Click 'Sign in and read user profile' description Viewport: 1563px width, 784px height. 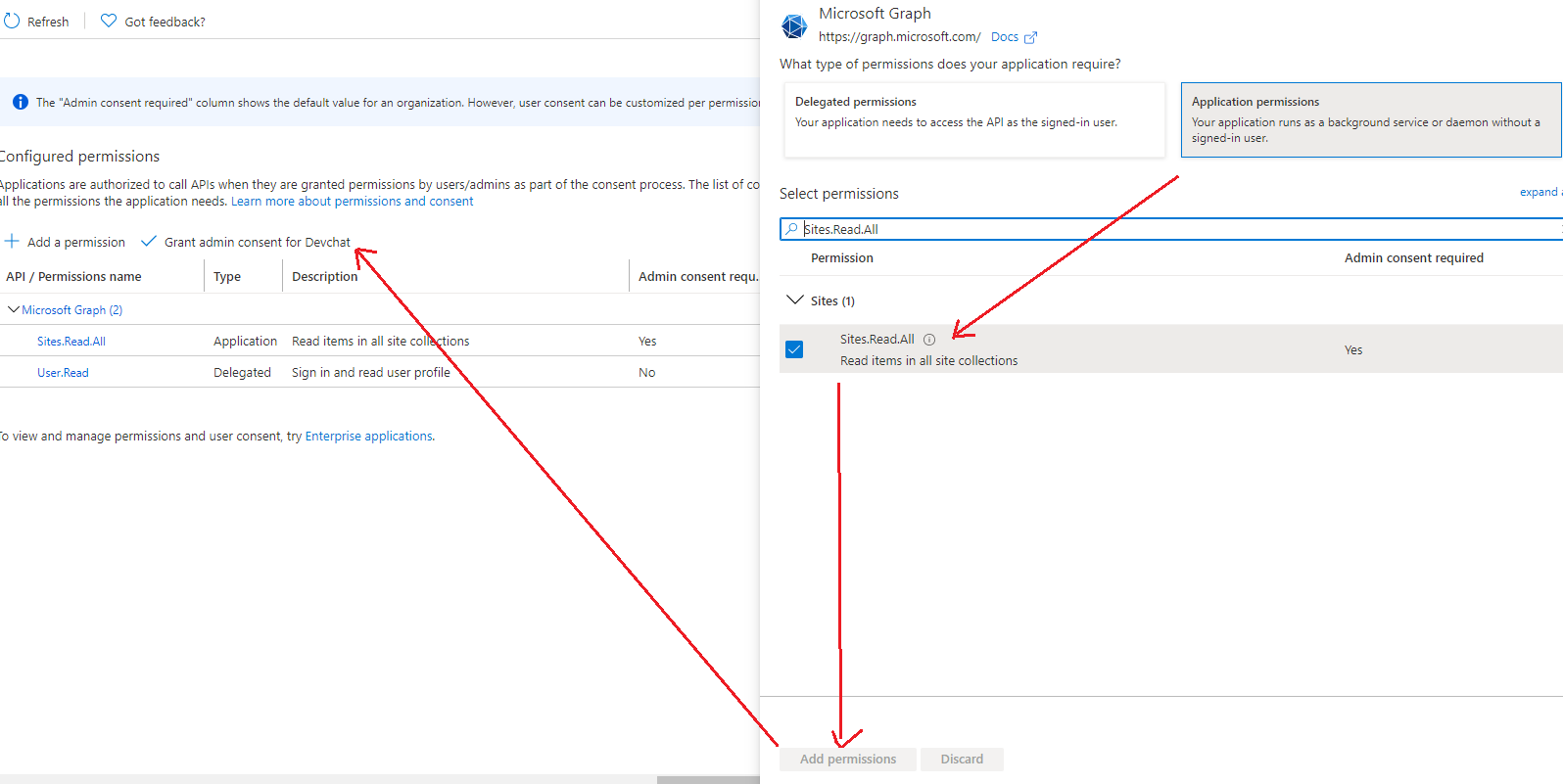point(371,373)
